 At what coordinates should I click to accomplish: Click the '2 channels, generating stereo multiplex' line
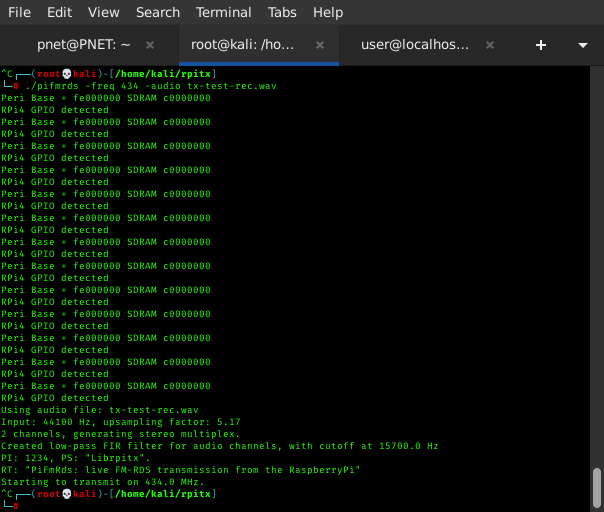point(121,434)
